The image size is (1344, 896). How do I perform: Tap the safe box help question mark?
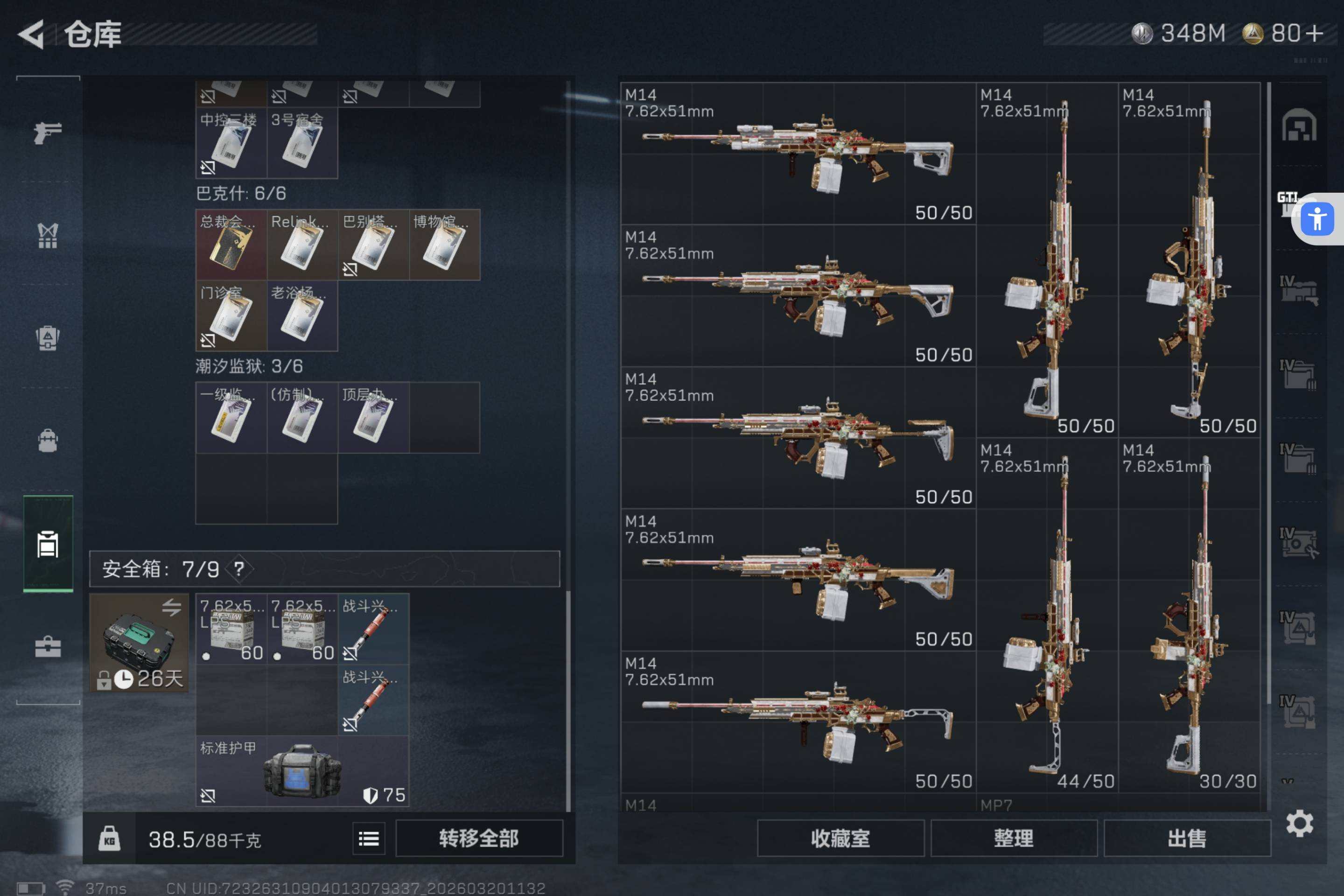click(239, 568)
